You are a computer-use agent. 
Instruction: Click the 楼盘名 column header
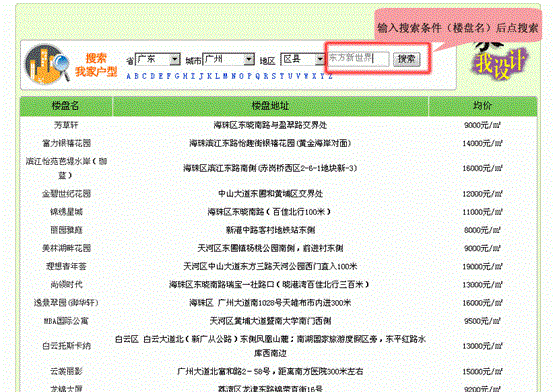click(66, 106)
